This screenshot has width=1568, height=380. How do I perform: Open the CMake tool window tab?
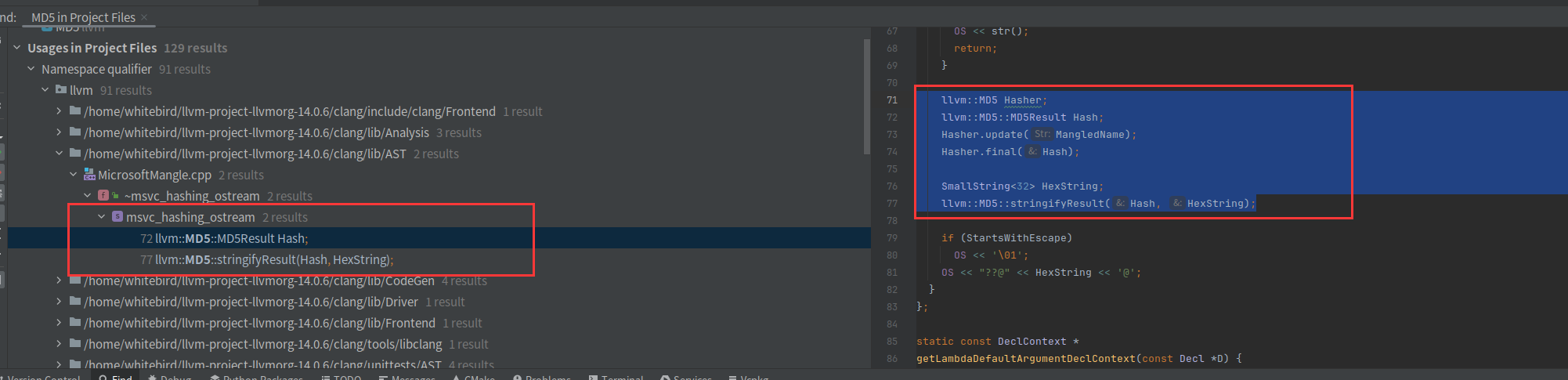(x=473, y=377)
